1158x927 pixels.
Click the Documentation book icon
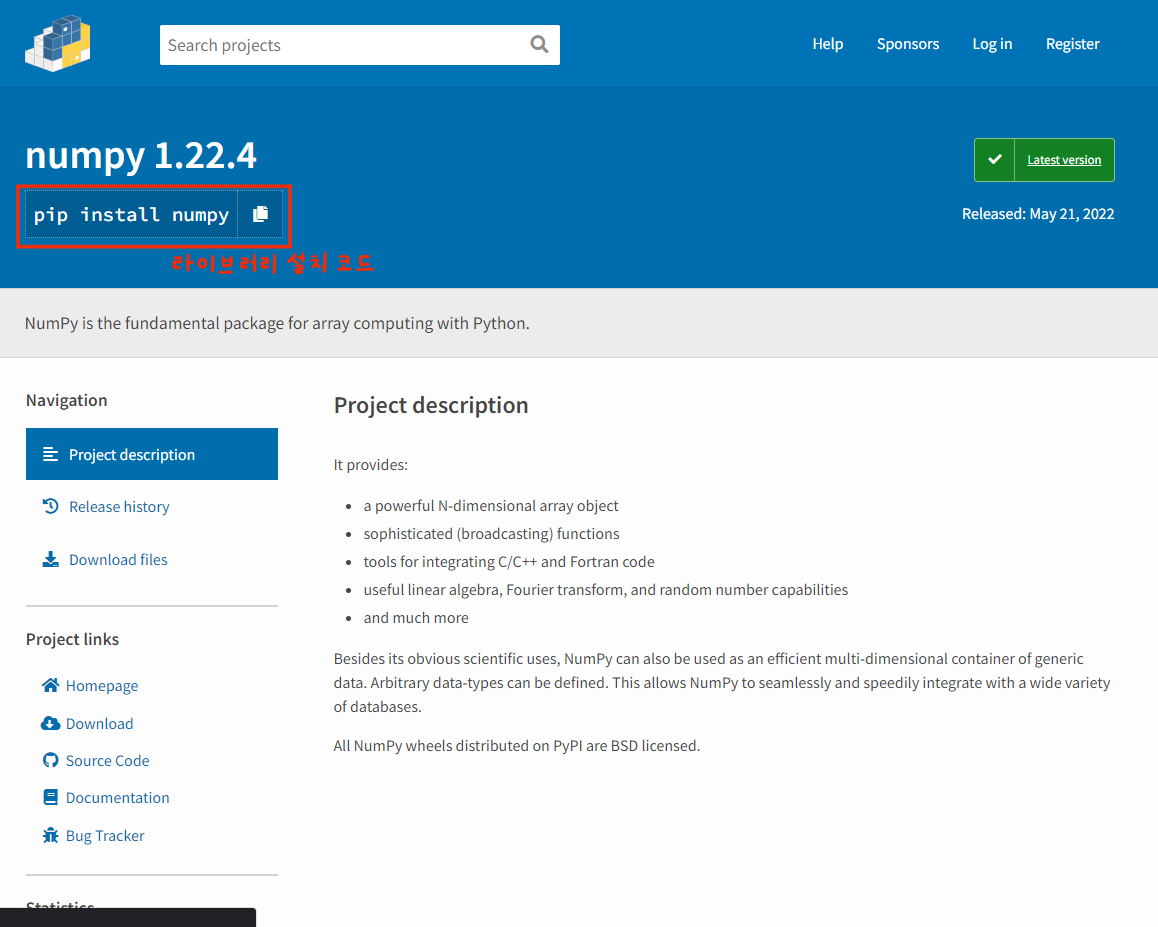pyautogui.click(x=50, y=797)
